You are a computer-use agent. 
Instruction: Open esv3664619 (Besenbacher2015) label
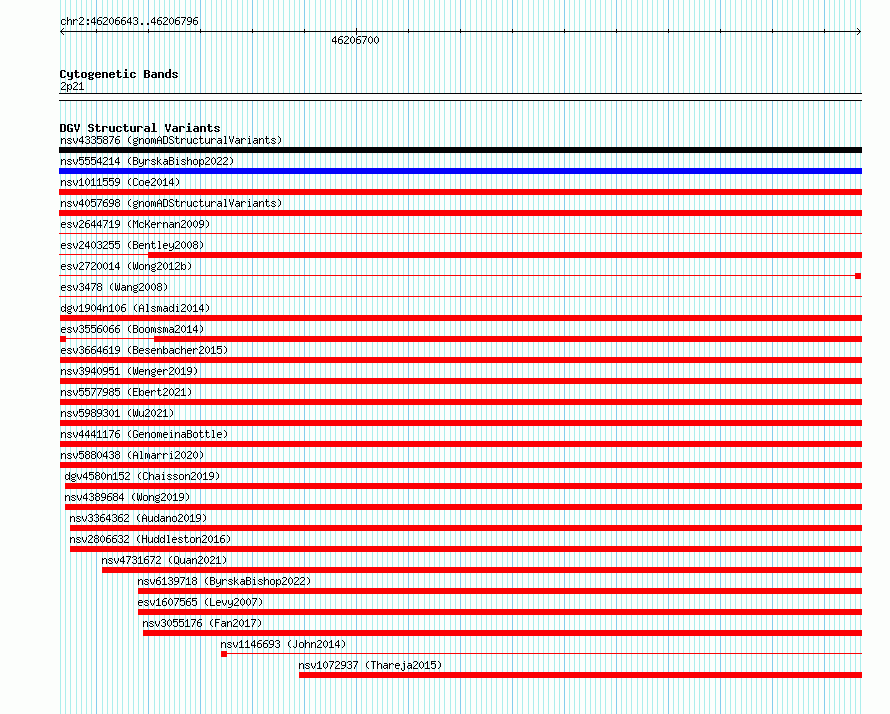[144, 350]
